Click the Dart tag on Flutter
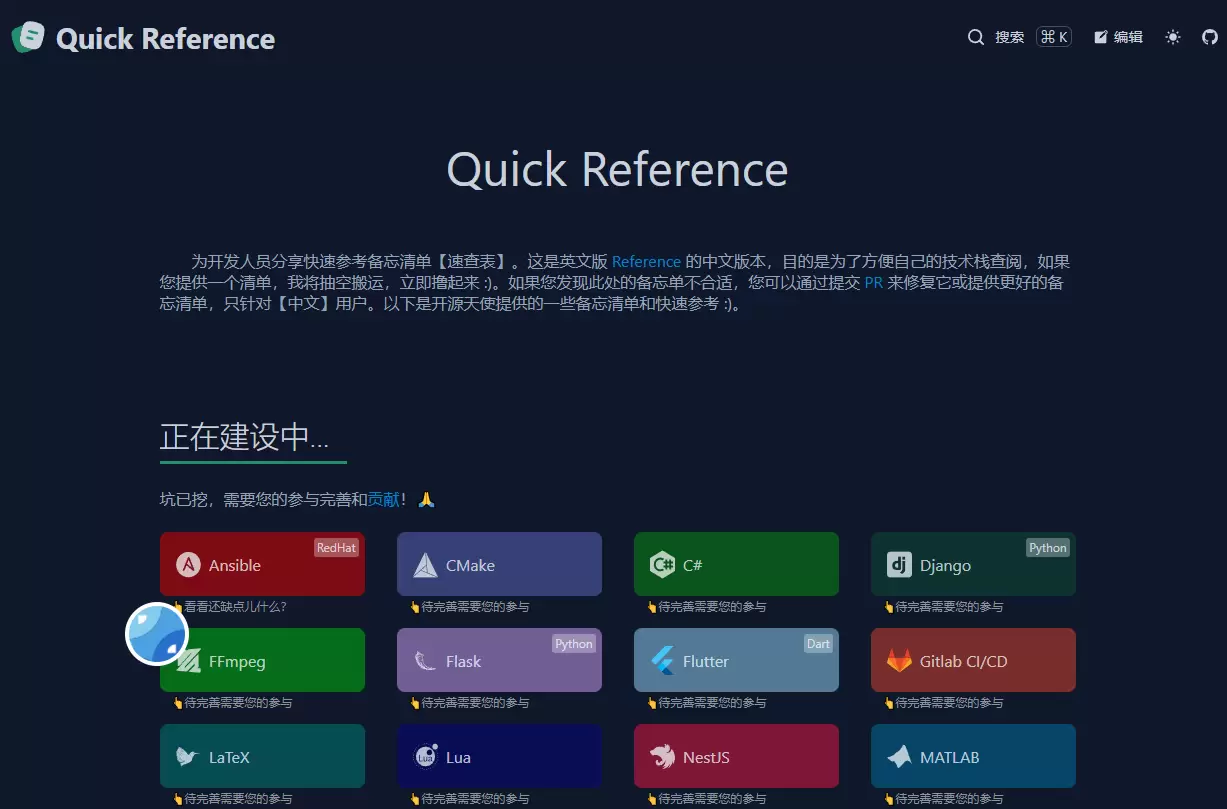 tap(818, 644)
